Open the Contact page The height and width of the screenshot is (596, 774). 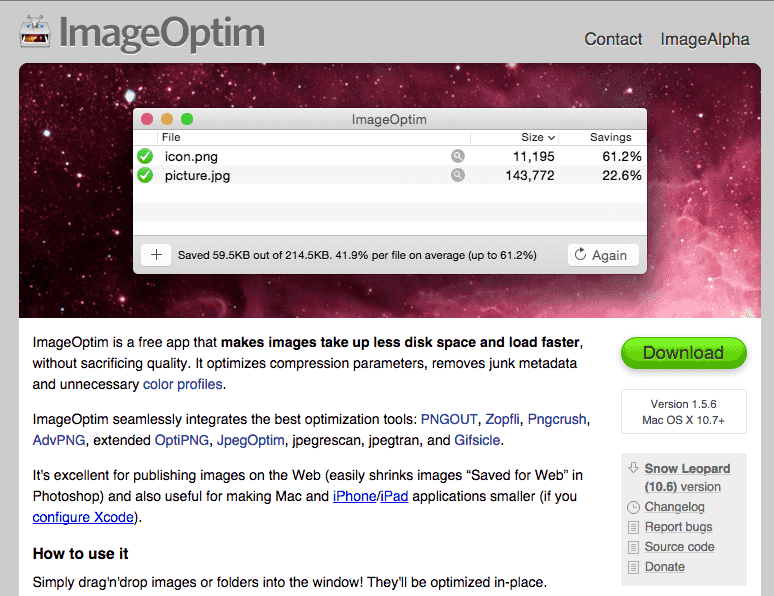pos(613,39)
